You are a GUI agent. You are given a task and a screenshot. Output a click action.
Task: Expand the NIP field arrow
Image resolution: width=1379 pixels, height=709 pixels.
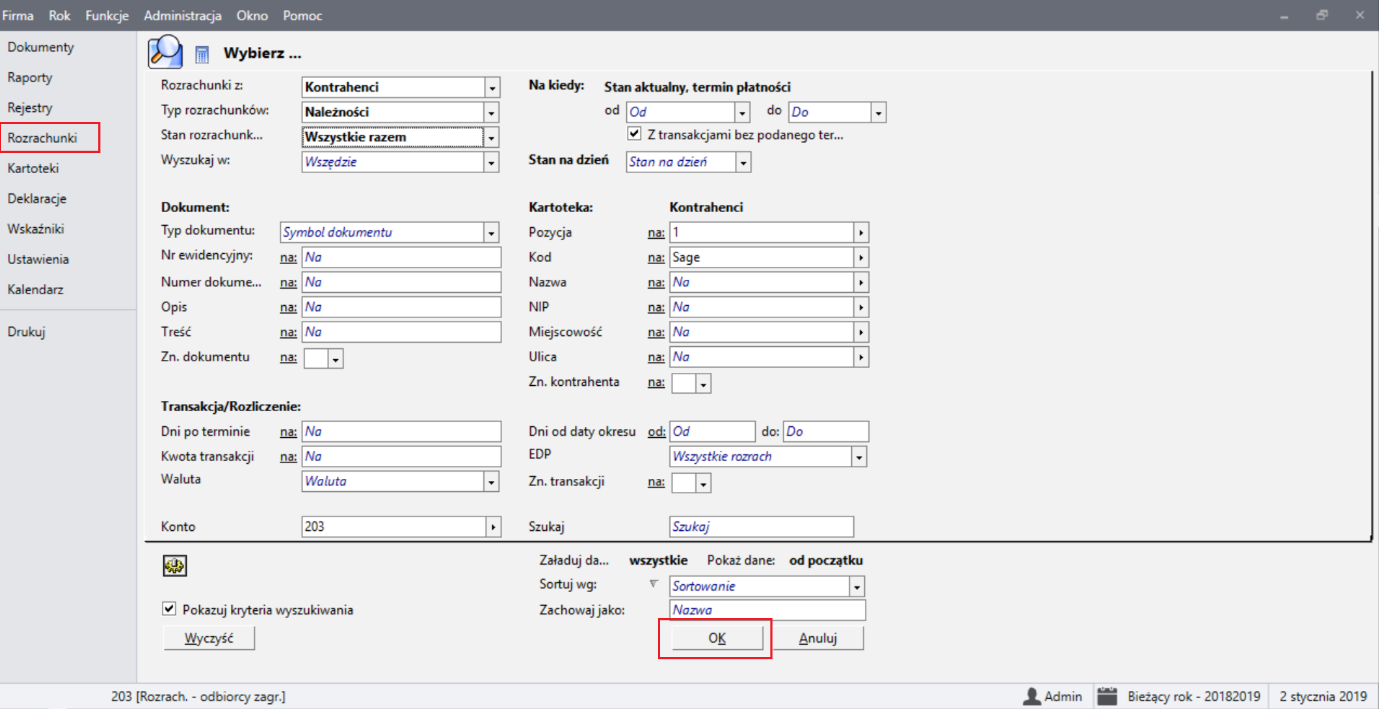861,307
